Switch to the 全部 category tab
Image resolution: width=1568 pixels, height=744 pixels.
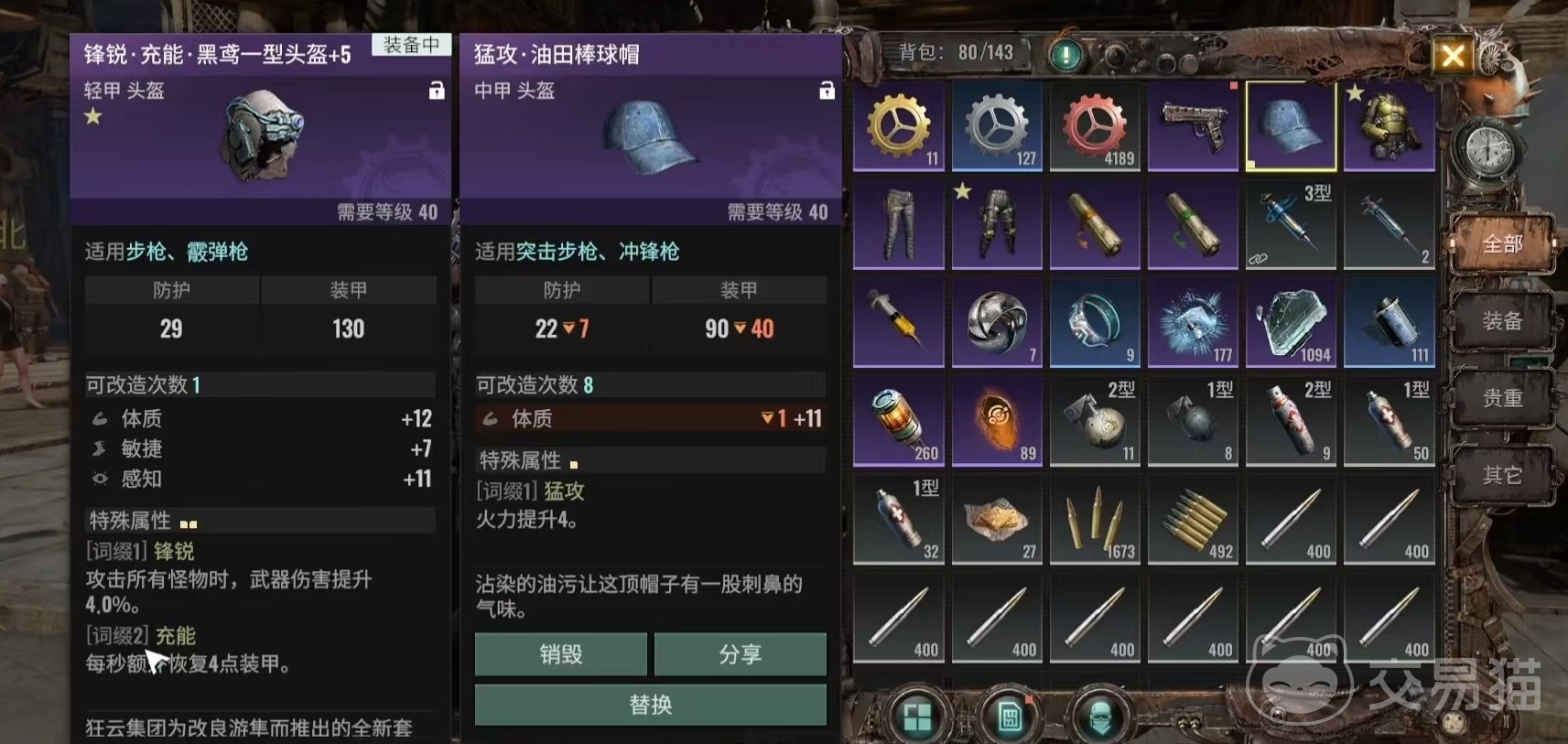tap(1502, 244)
